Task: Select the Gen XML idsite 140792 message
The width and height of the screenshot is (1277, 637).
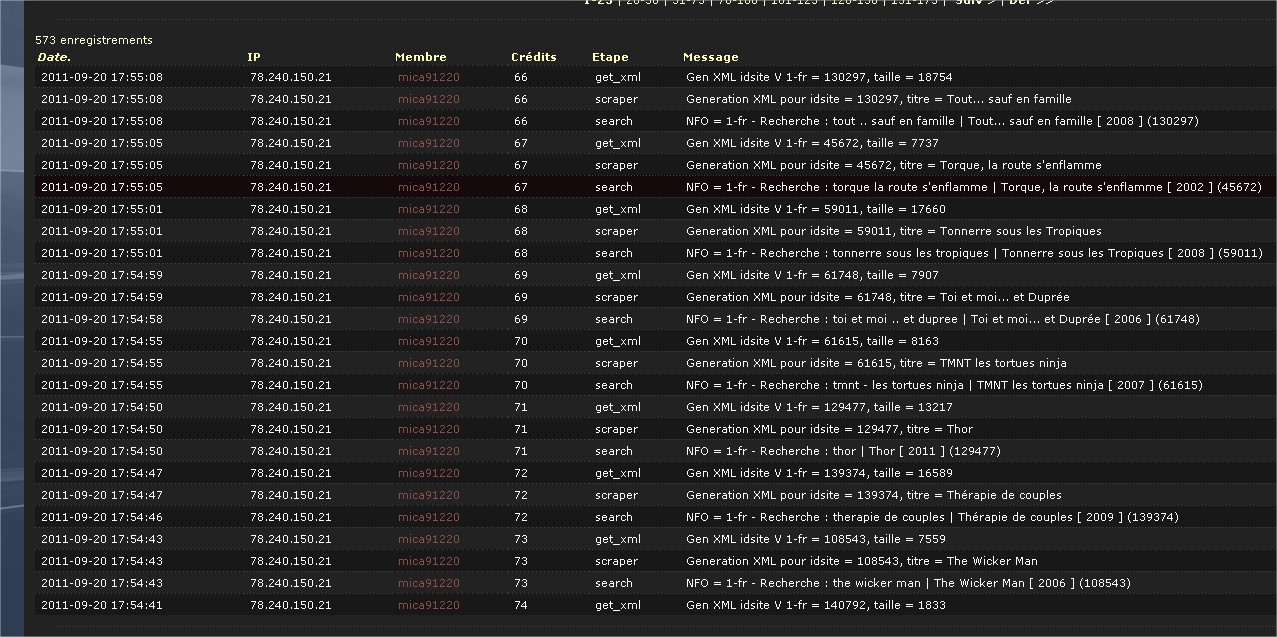Action: [x=815, y=605]
